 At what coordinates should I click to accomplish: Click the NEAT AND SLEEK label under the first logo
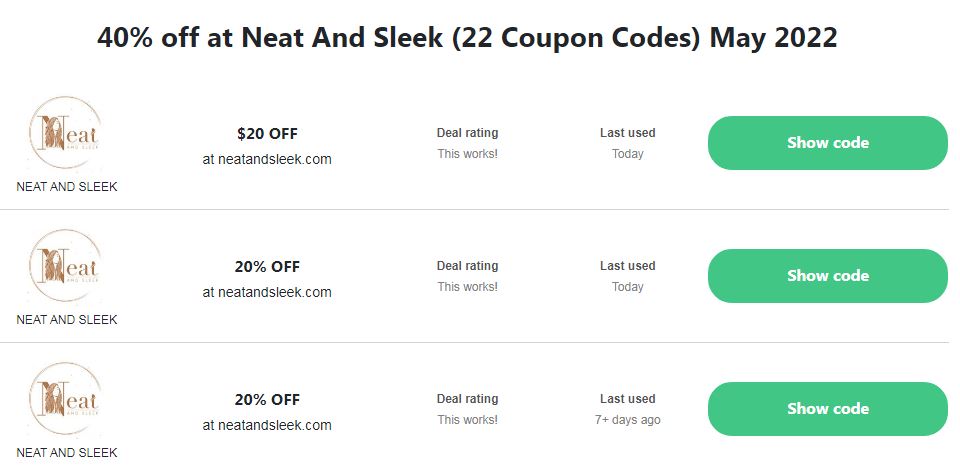[x=67, y=187]
